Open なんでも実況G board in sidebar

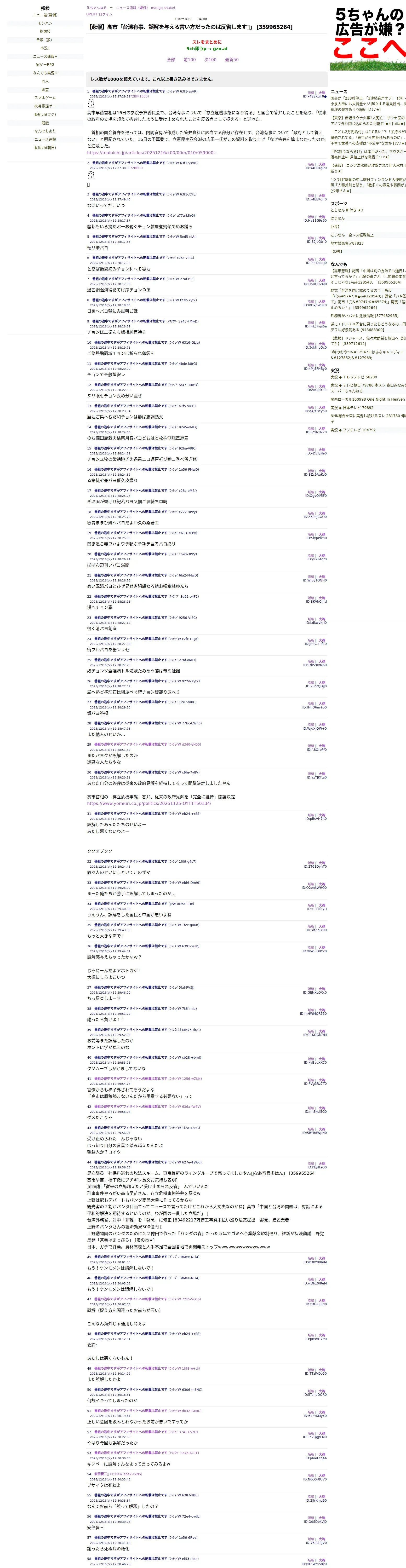coord(45,73)
